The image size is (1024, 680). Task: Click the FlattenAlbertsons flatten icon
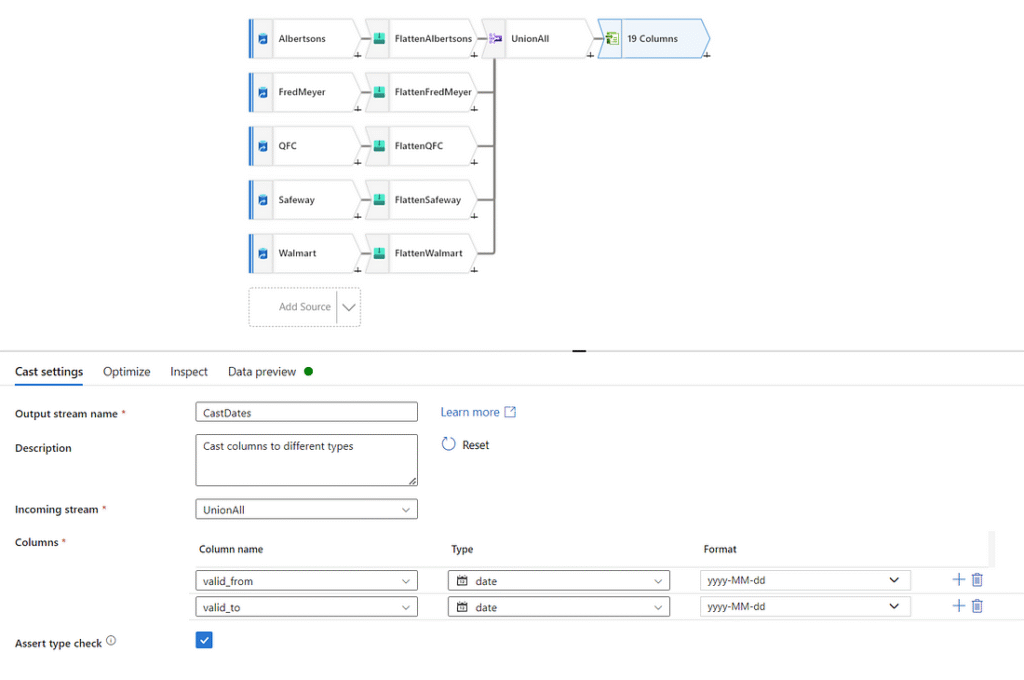[379, 39]
